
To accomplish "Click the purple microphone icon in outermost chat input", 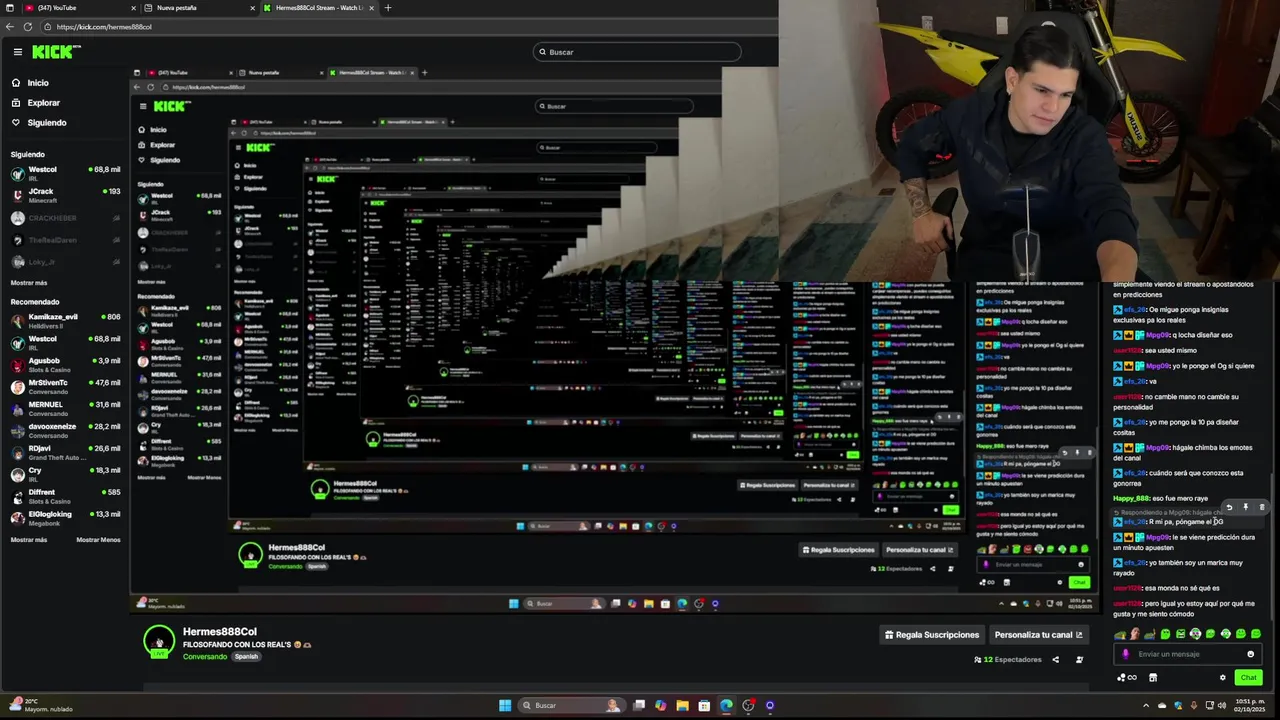I will pos(1126,654).
